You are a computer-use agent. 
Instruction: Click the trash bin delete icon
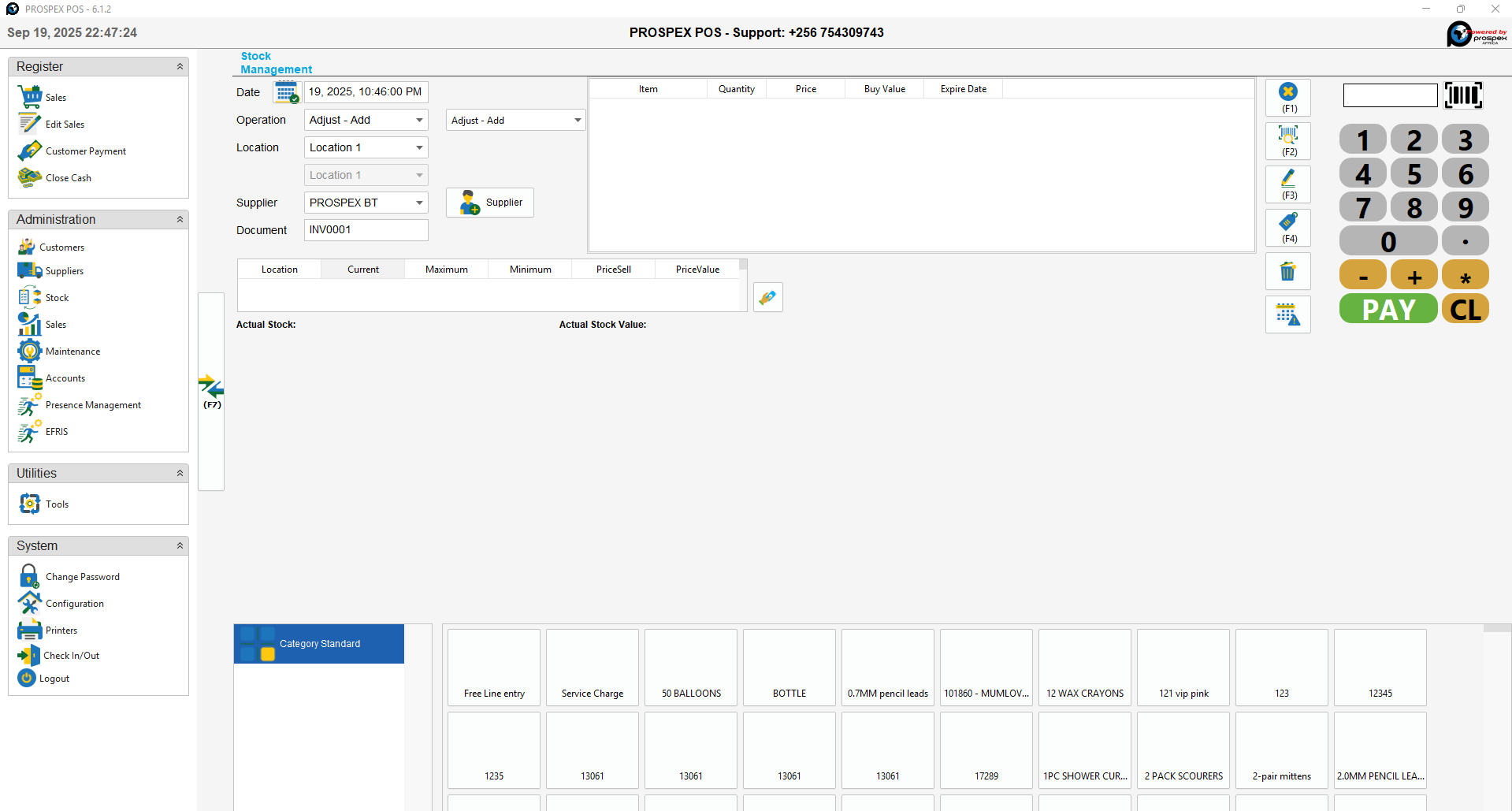[1287, 272]
